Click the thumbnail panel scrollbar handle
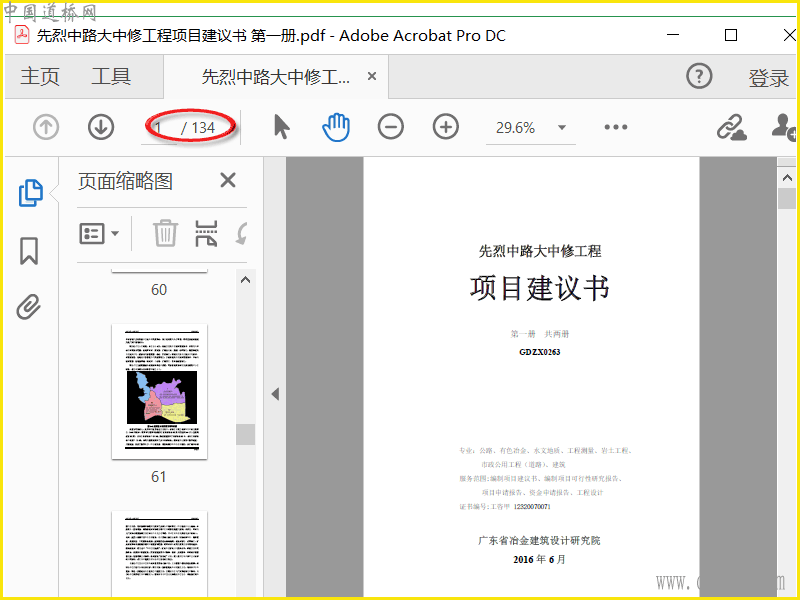The image size is (800, 600). 245,435
